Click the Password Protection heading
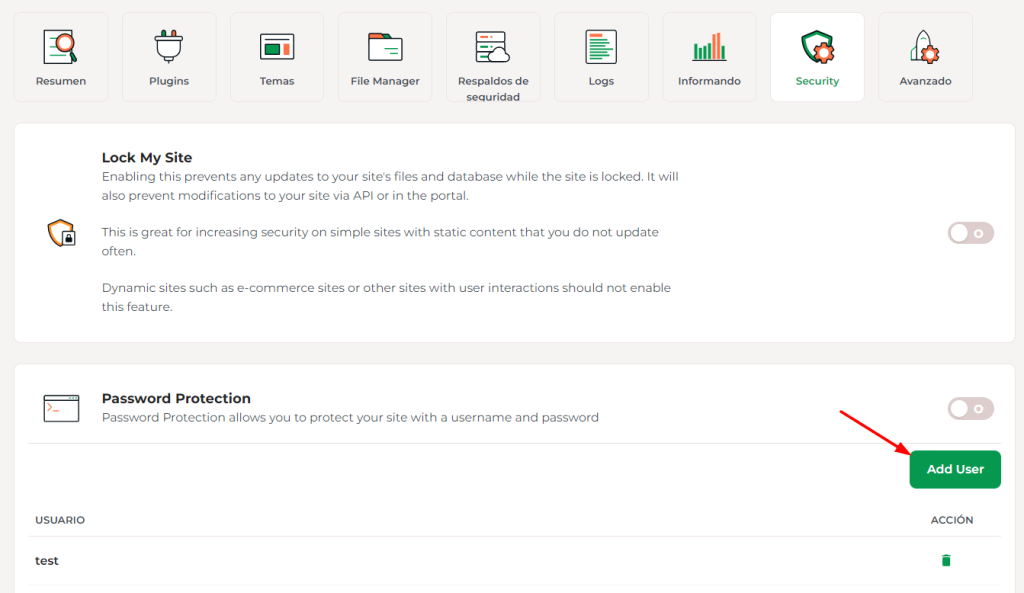Screen dimensions: 1024x593 click(176, 398)
